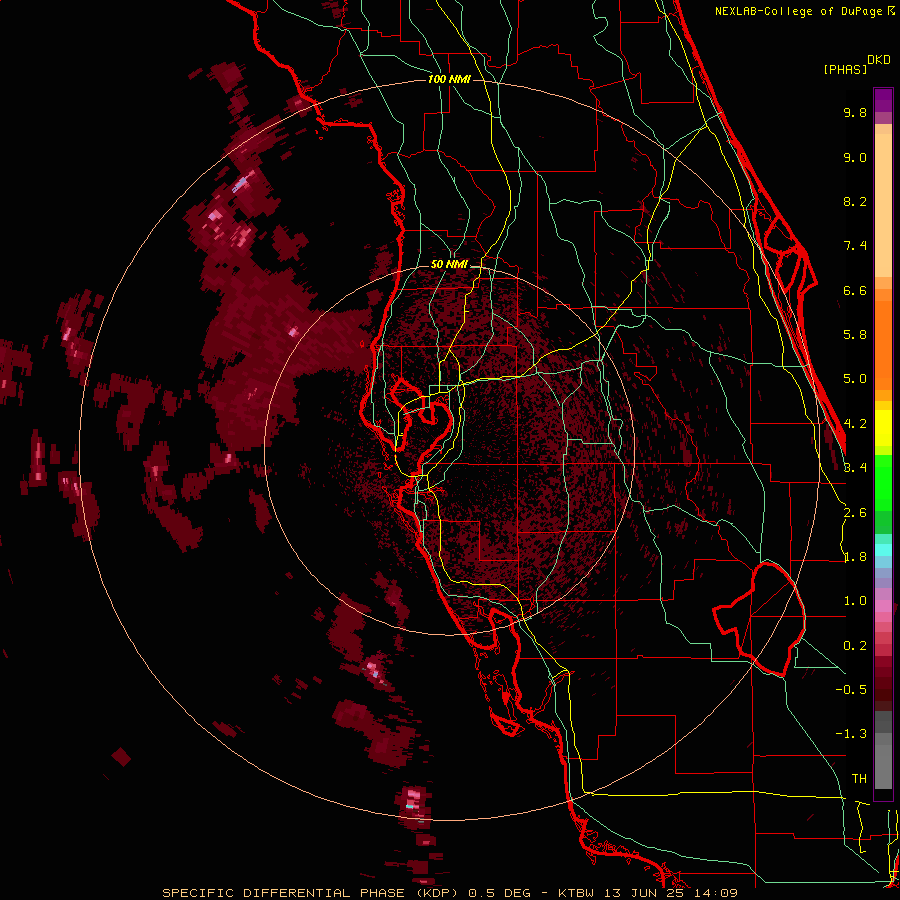Viewport: 900px width, 900px height.
Task: Click the 9.0 scale value
Action: pyautogui.click(x=855, y=157)
